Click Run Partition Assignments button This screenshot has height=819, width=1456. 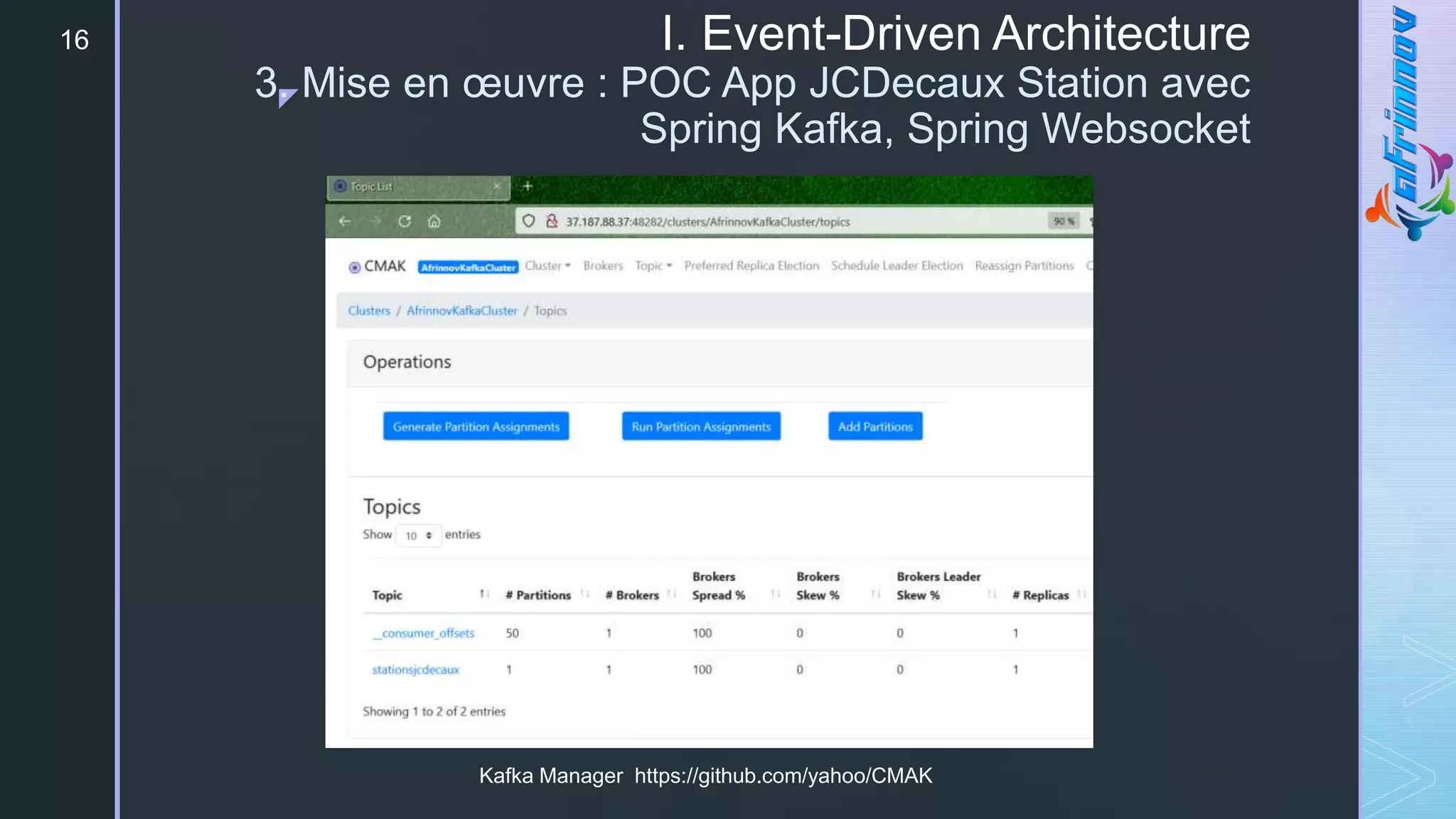coord(701,427)
